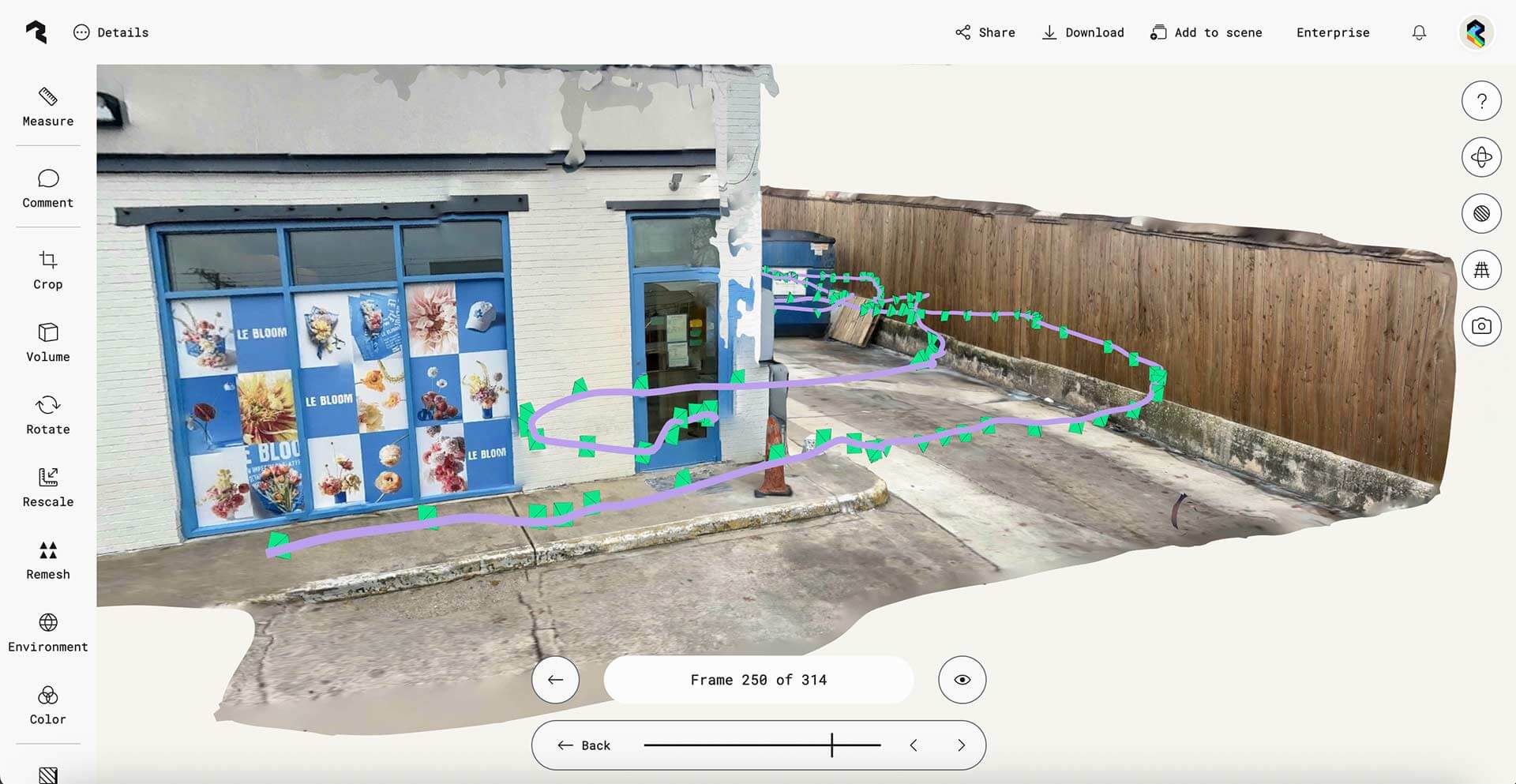Click the Enterprise menu item
Viewport: 1516px width, 784px height.
click(x=1332, y=32)
